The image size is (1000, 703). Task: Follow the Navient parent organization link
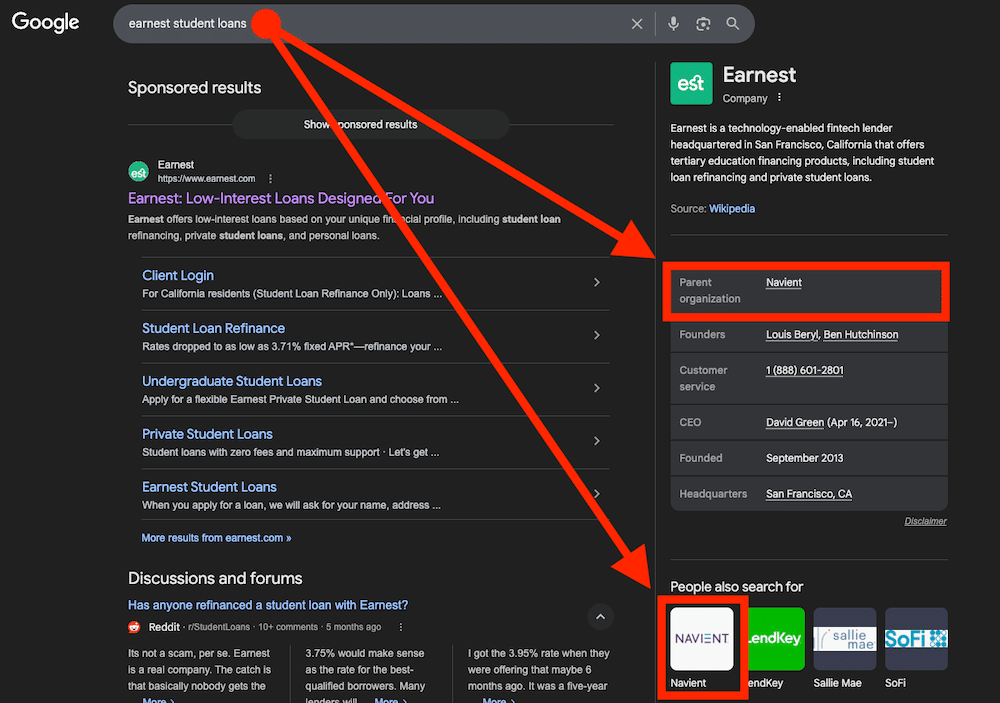[x=783, y=282]
